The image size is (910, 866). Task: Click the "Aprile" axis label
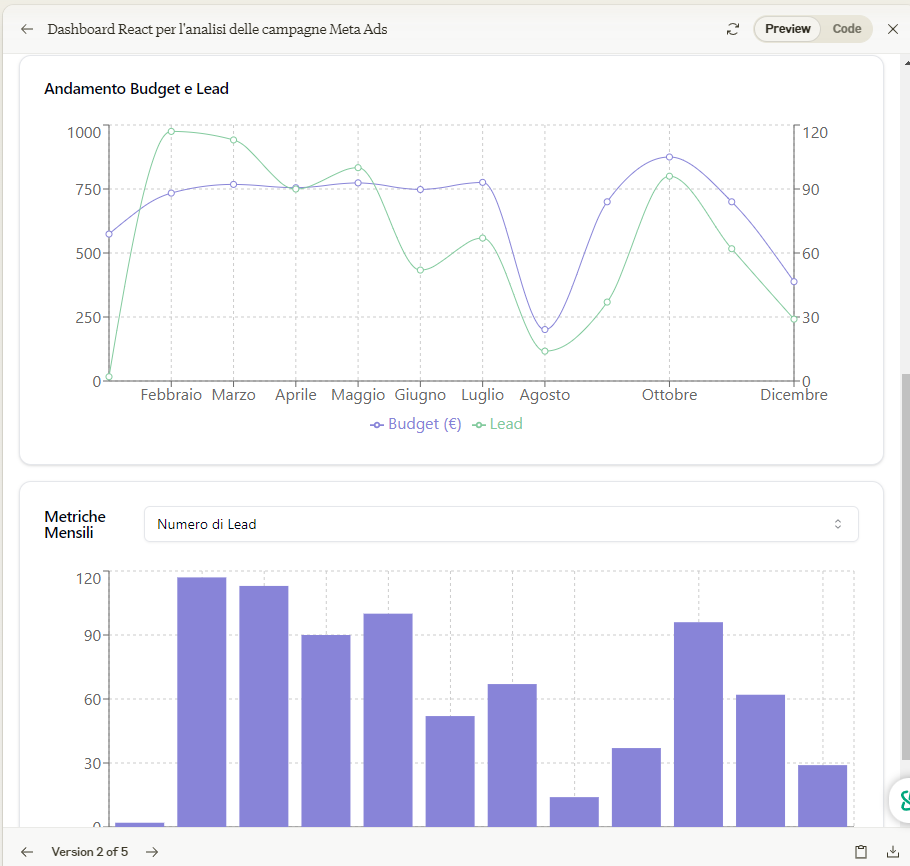click(295, 395)
